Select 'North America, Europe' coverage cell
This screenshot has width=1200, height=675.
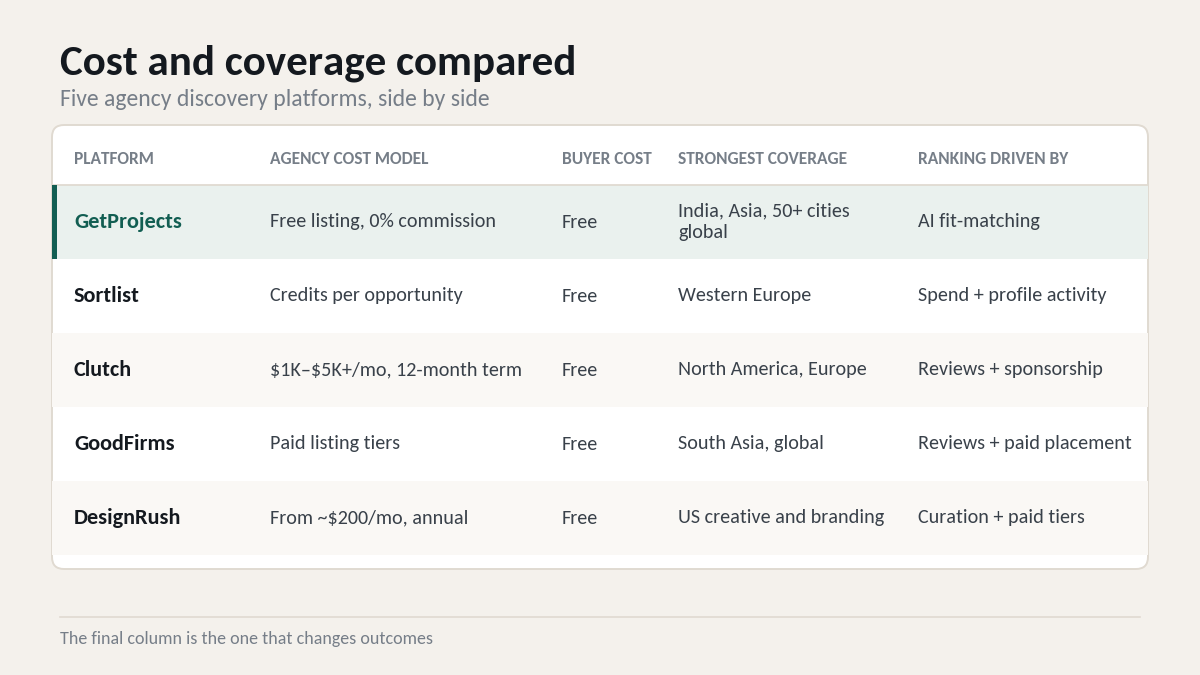(772, 369)
